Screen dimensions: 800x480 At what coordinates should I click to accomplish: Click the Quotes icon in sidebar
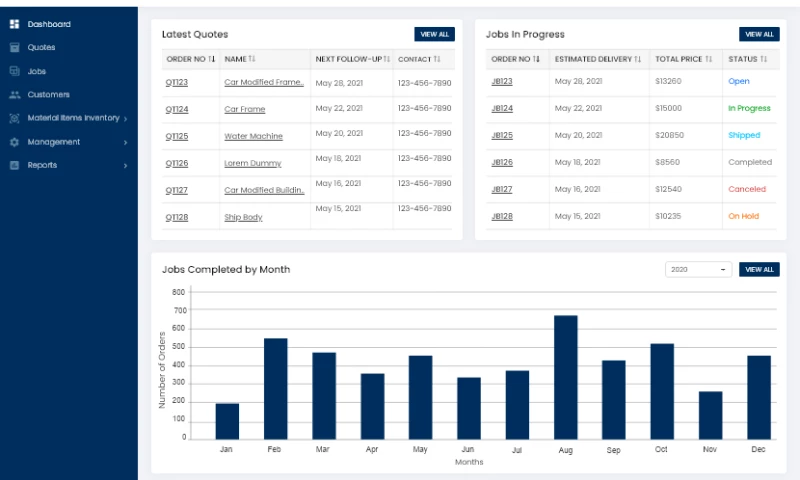tap(14, 47)
